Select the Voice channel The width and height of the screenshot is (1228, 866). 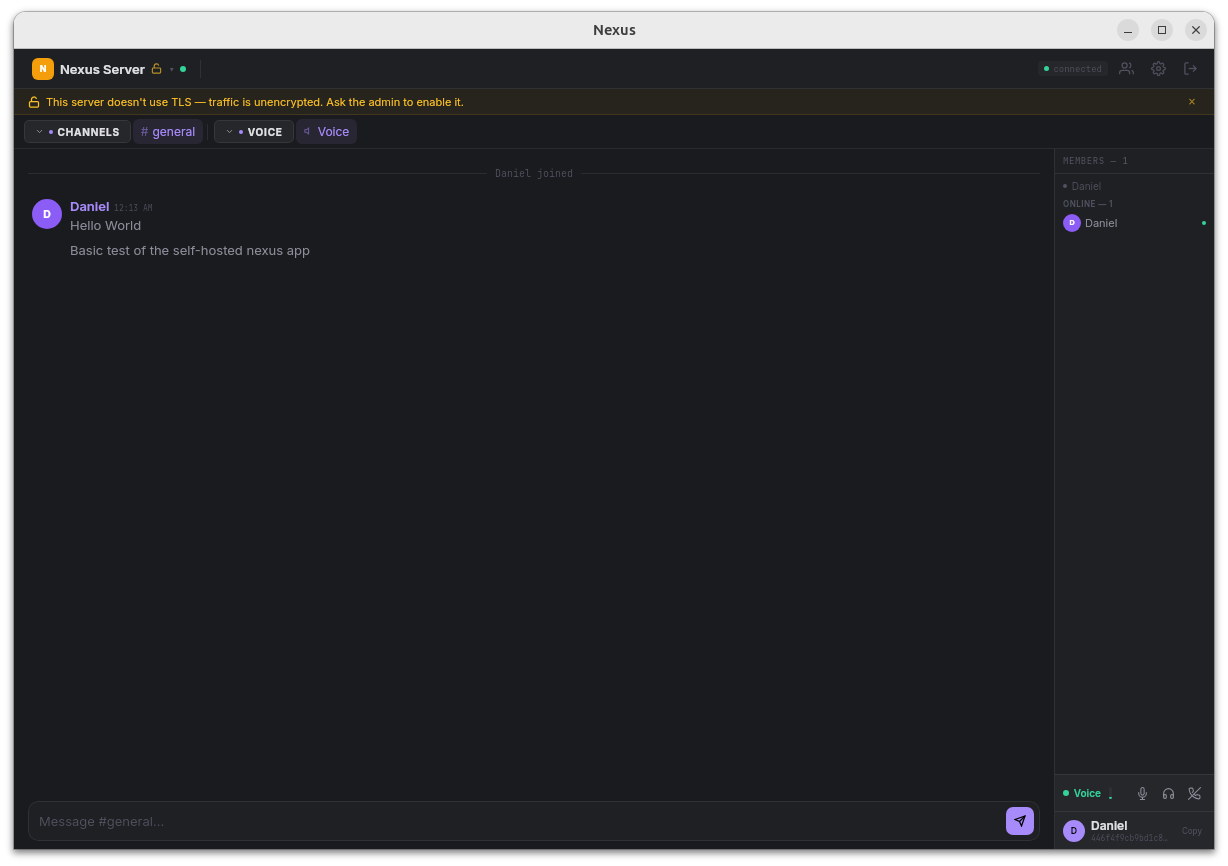click(326, 131)
